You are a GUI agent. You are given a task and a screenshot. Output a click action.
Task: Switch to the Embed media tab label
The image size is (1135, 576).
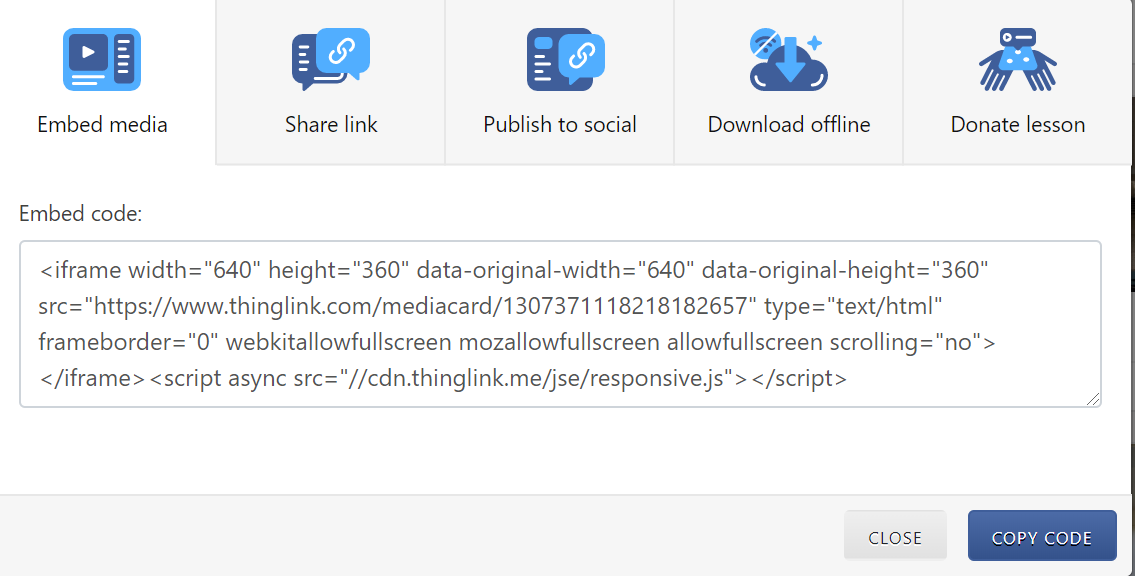point(102,125)
